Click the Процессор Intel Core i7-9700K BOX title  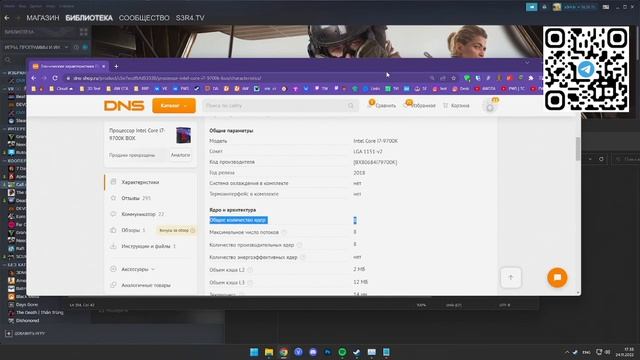(x=137, y=134)
